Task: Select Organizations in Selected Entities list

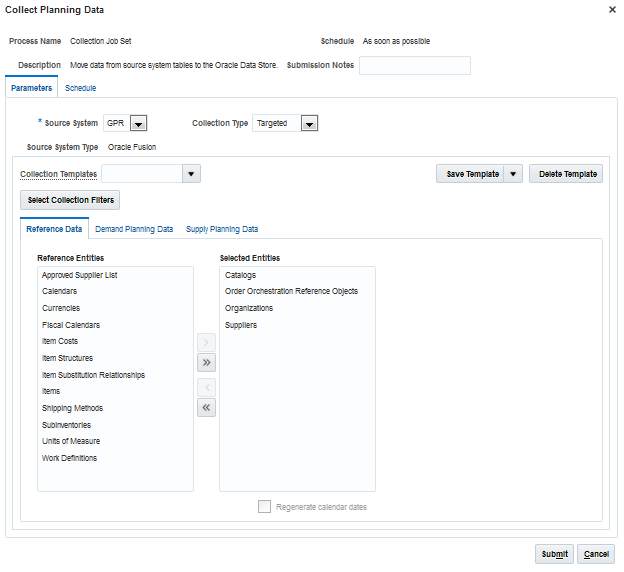Action: coord(249,308)
